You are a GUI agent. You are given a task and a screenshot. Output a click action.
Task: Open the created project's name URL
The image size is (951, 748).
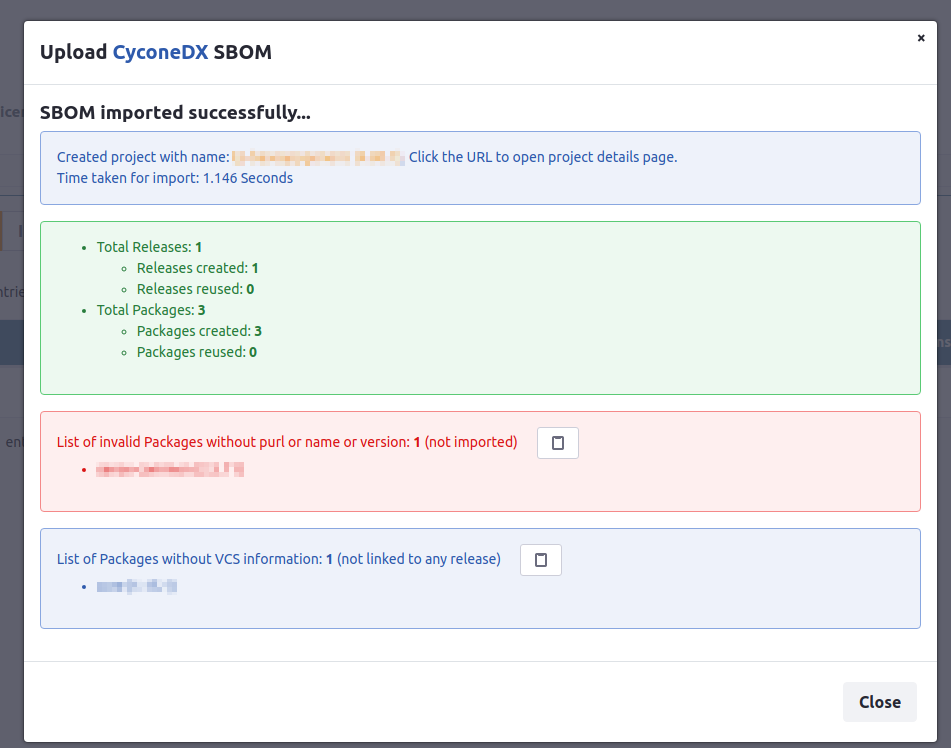click(x=318, y=157)
